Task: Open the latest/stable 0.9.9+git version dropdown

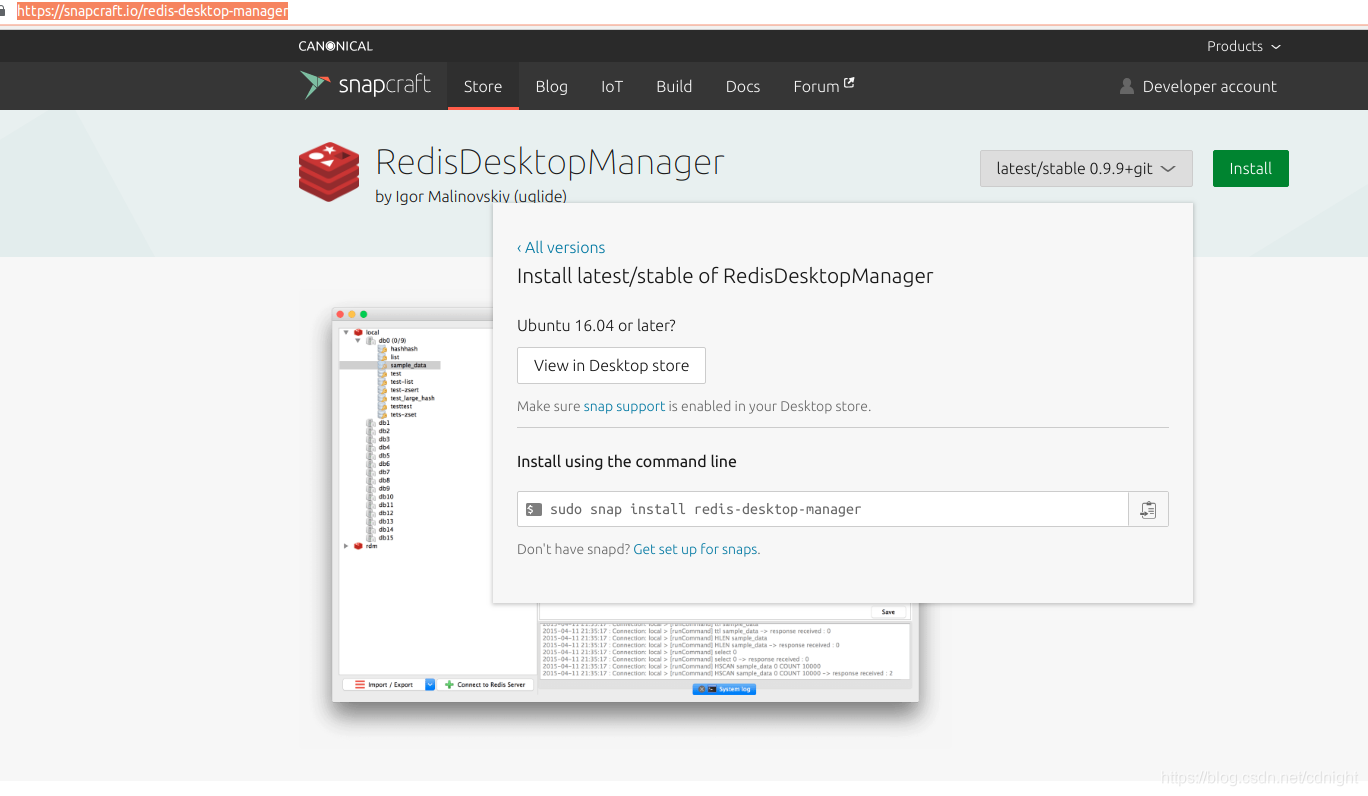Action: pos(1086,168)
